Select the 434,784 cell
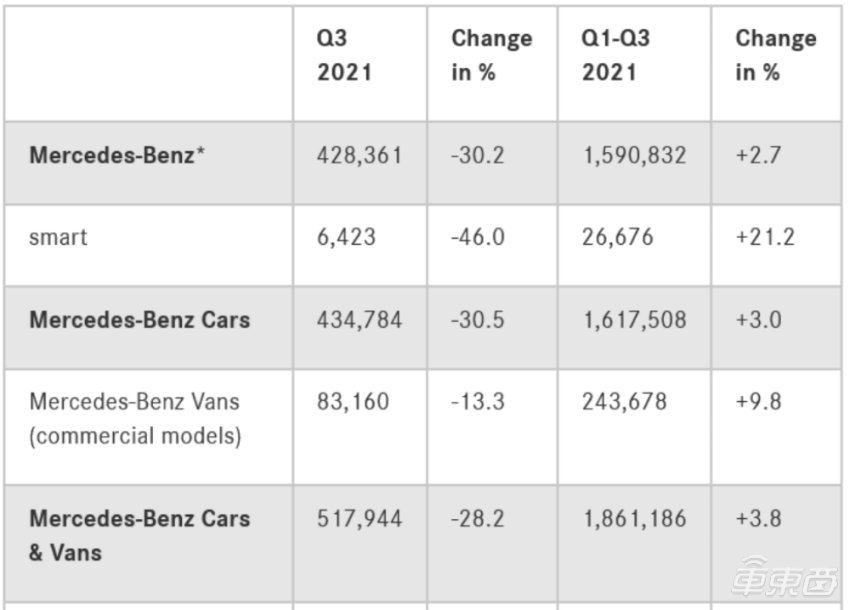Image resolution: width=850 pixels, height=610 pixels. click(360, 320)
